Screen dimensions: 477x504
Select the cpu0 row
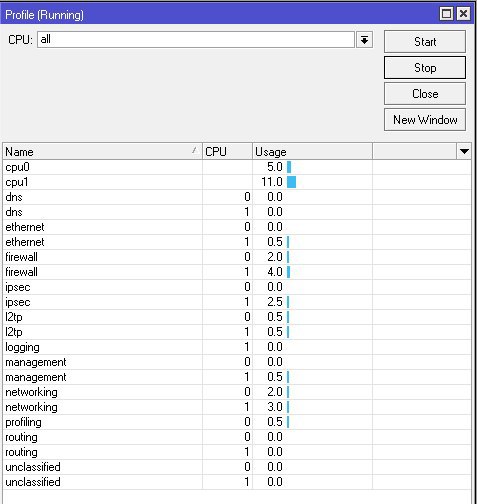[x=237, y=167]
